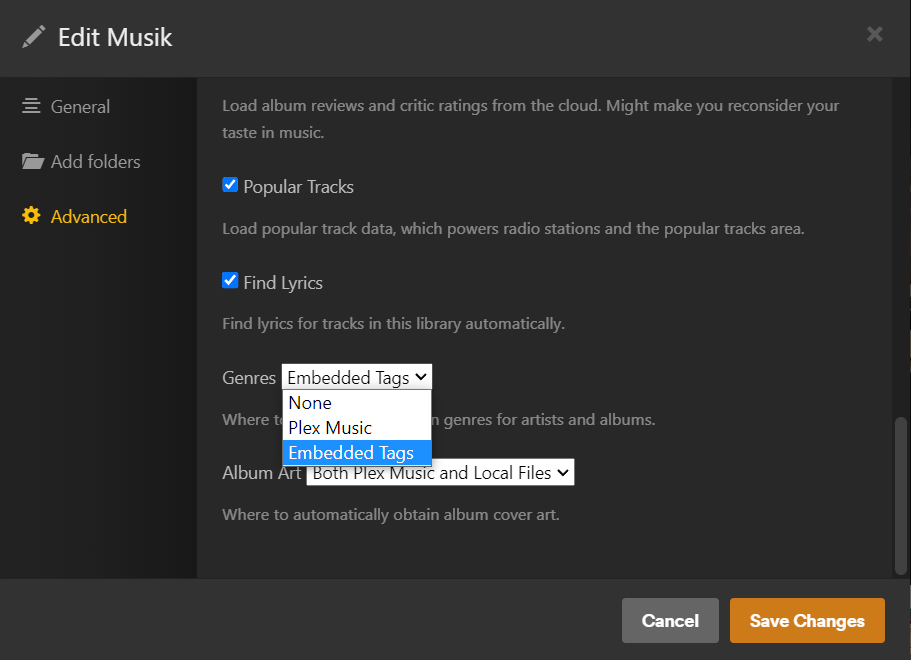Click the General lines icon in the sidebar
Viewport: 911px width, 660px height.
(x=31, y=106)
